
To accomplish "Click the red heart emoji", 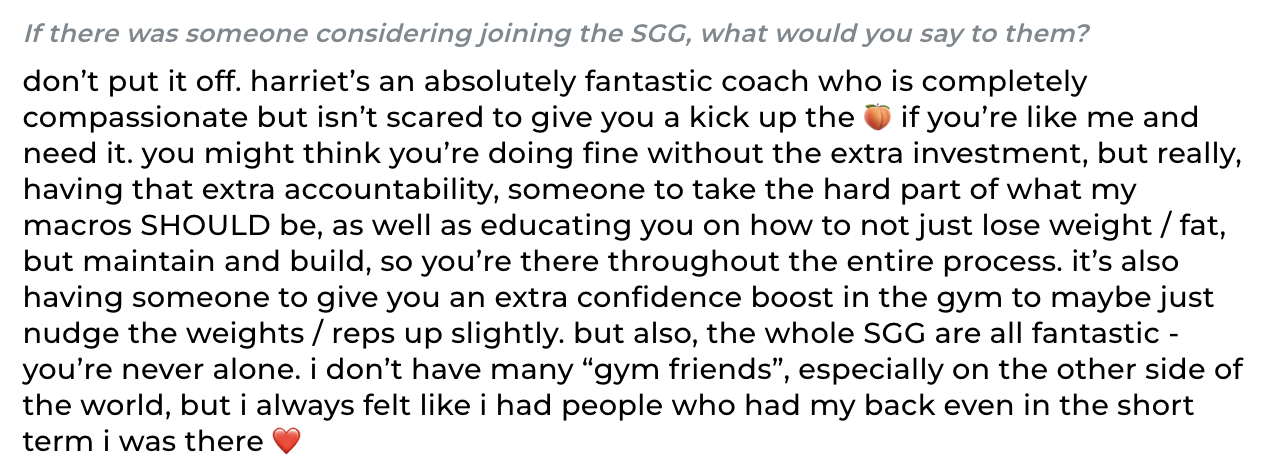I will click(286, 441).
